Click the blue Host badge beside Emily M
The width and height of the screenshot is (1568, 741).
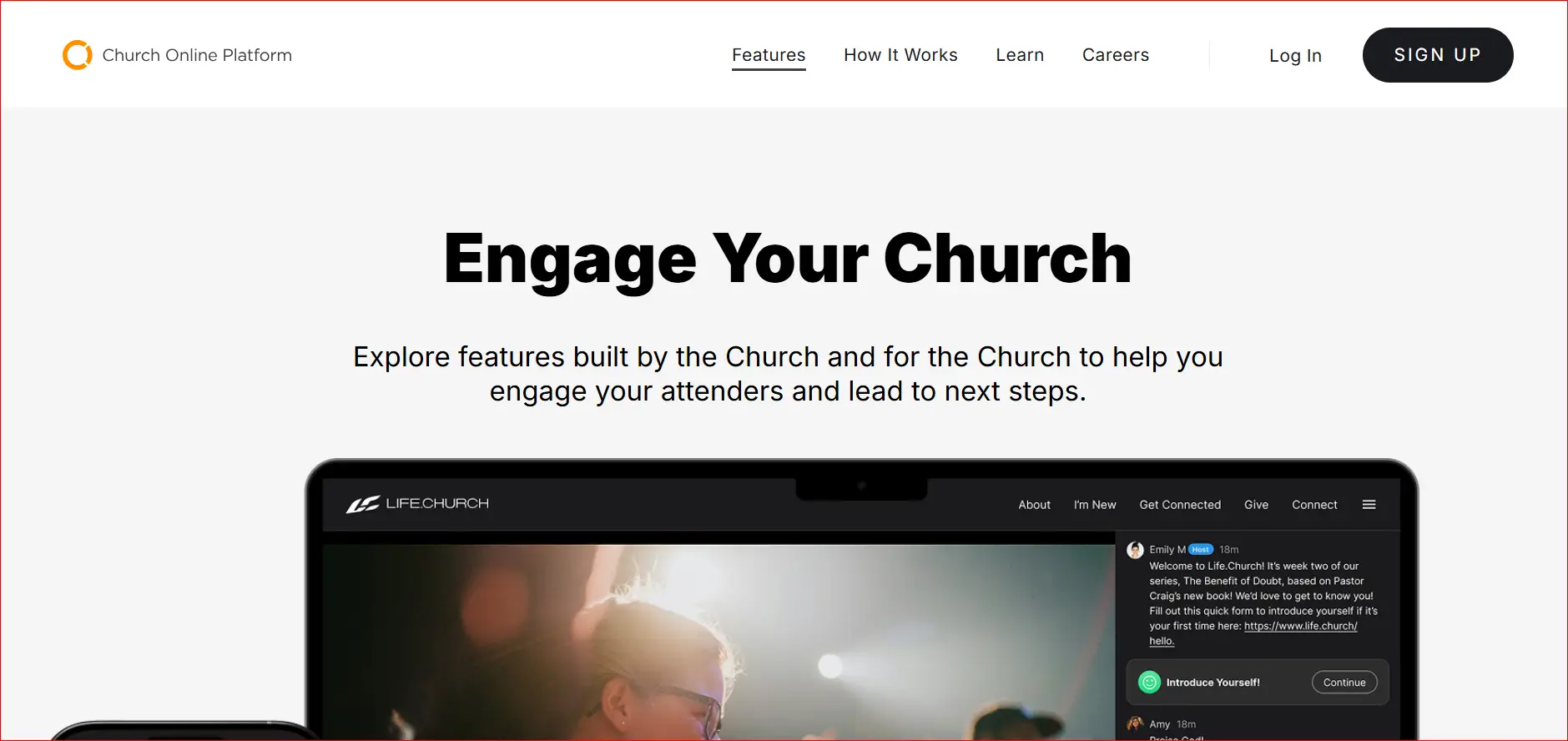[x=1201, y=550]
